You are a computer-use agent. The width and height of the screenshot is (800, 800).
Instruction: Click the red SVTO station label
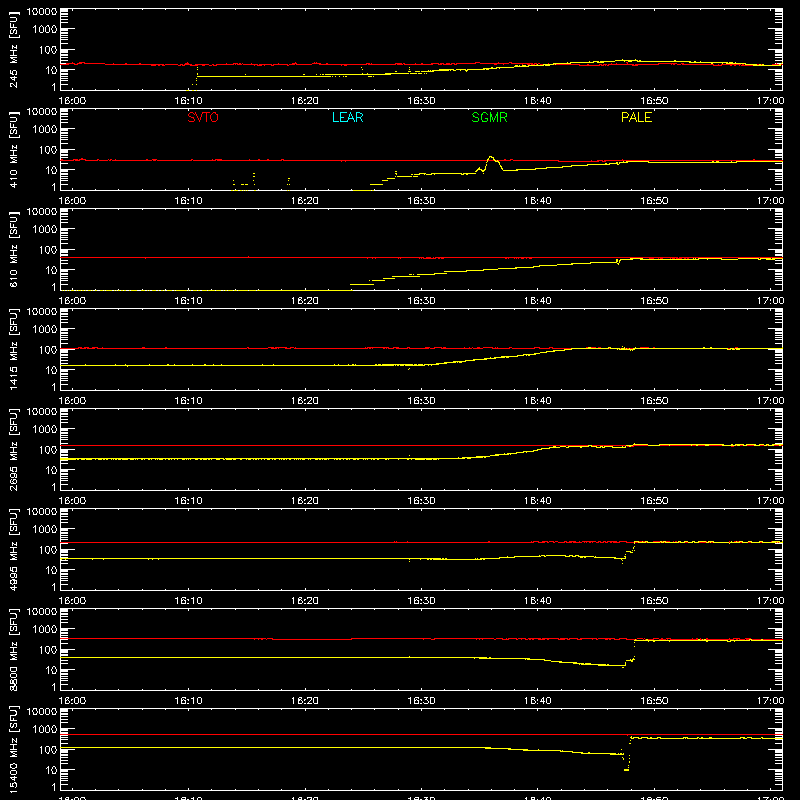[203, 117]
